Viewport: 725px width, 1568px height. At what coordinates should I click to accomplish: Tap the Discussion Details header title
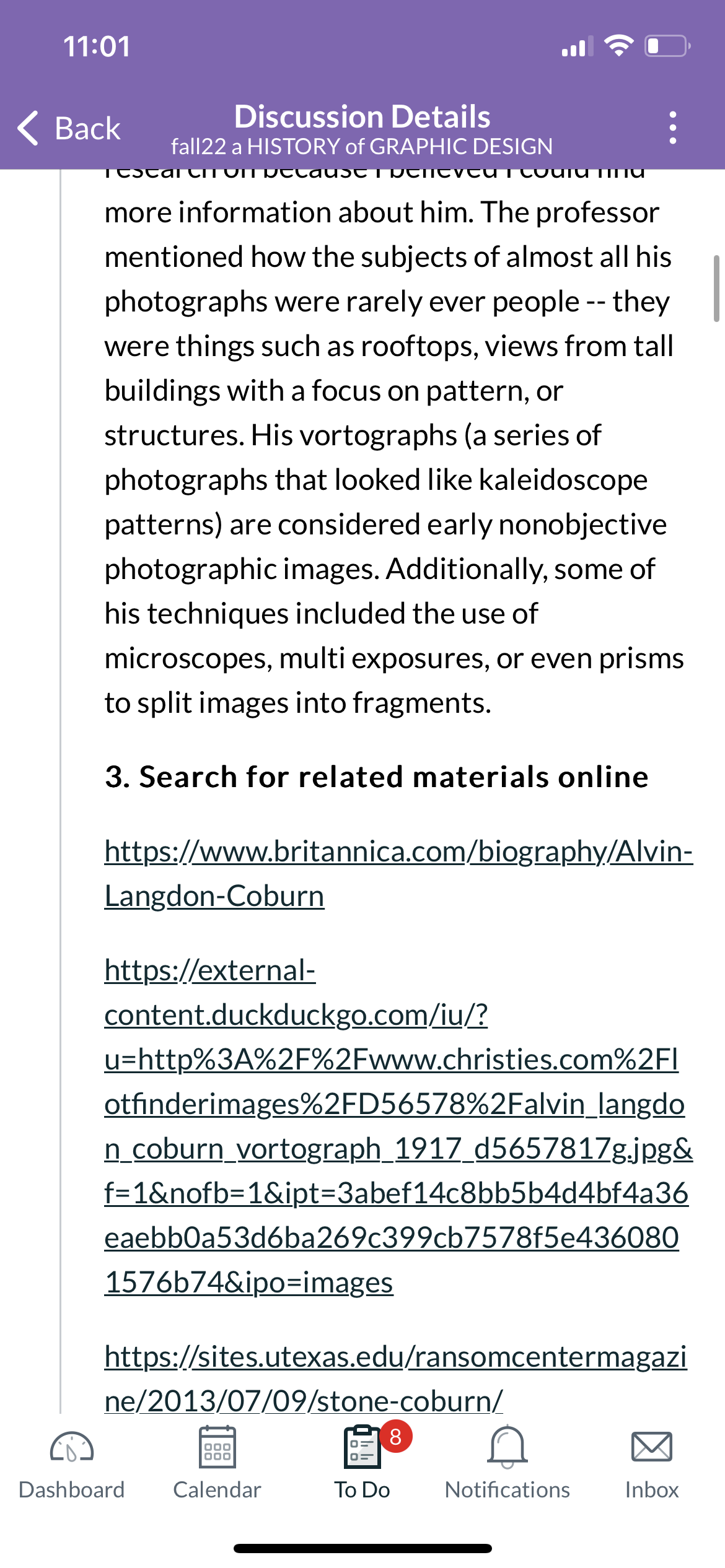pos(362,116)
